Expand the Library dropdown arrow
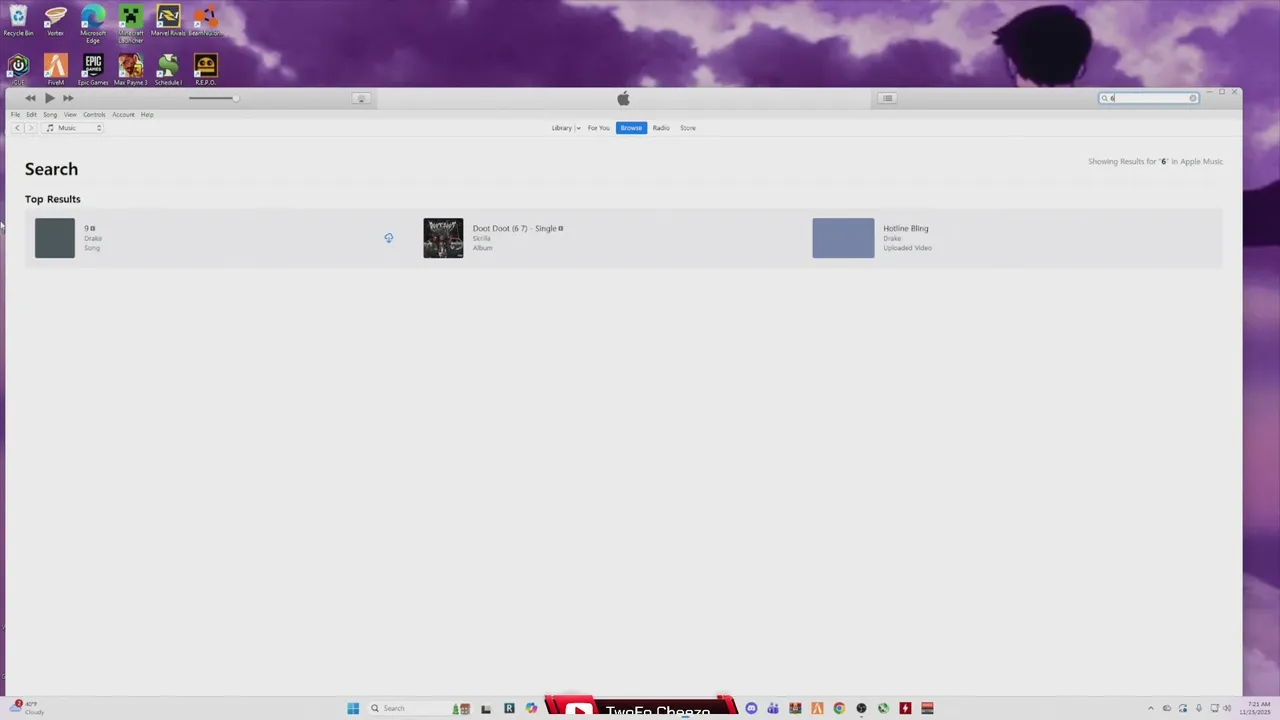1280x720 pixels. click(578, 128)
